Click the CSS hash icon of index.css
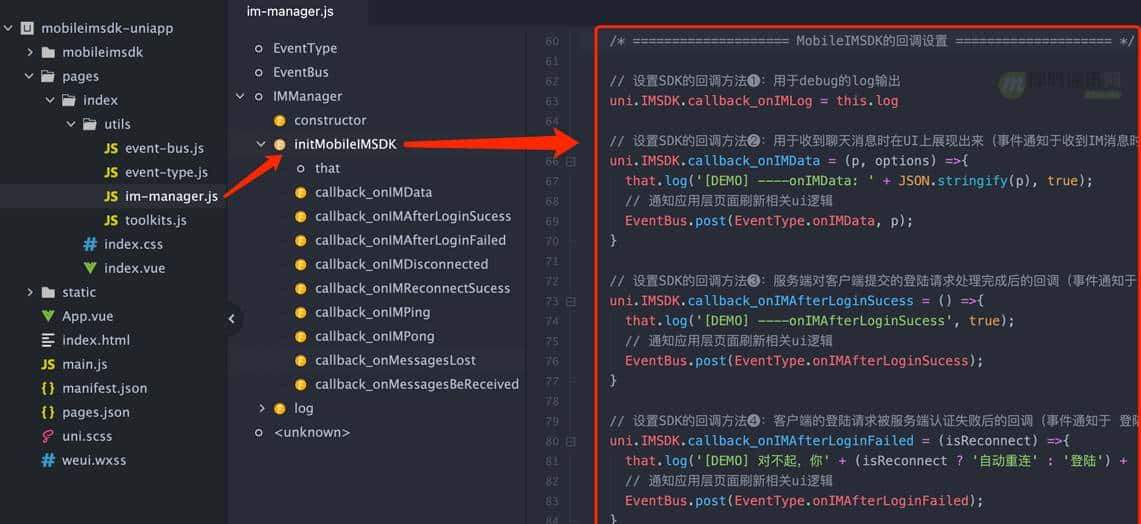The width and height of the screenshot is (1141, 524). click(90, 244)
